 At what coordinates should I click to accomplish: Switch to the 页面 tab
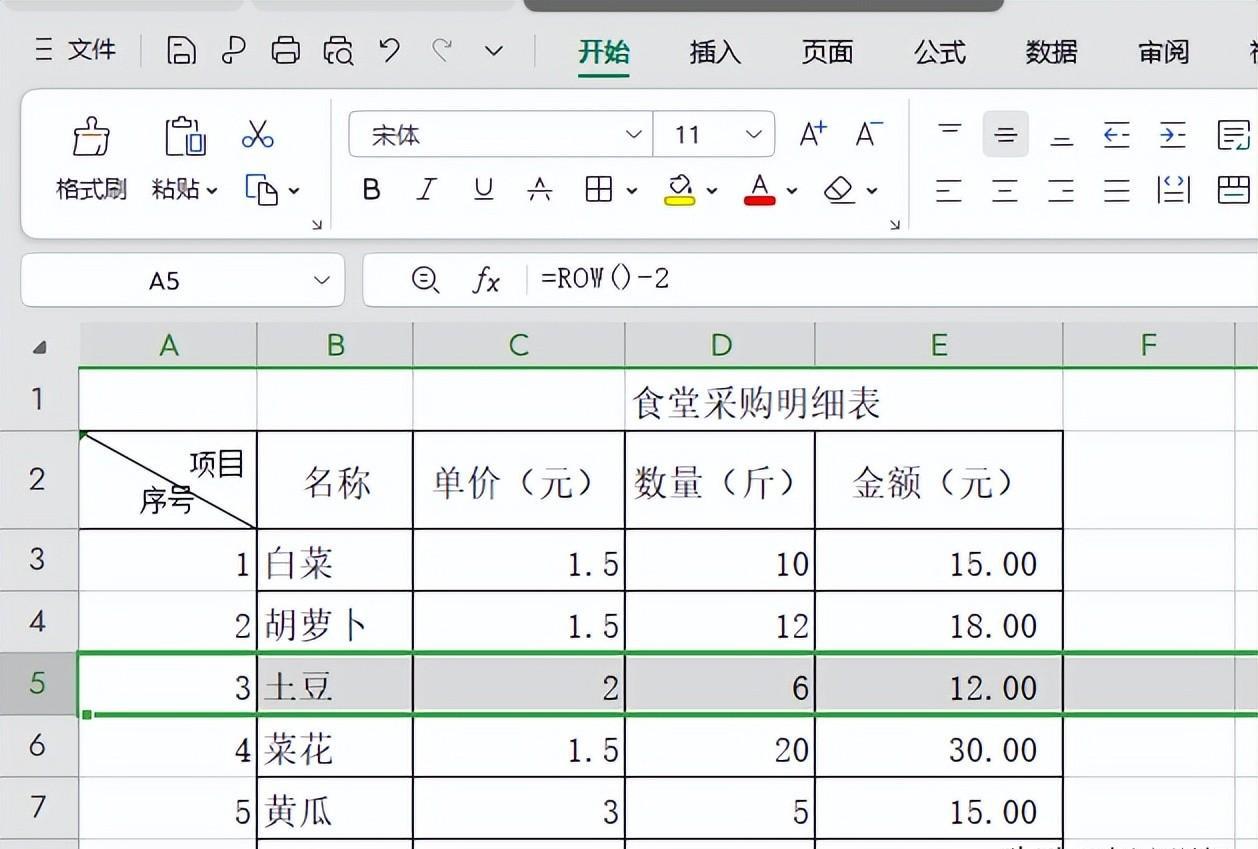[827, 52]
